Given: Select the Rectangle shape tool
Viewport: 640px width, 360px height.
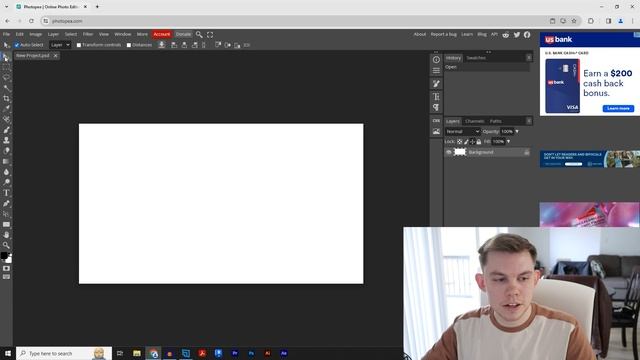Looking at the screenshot, I should point(6,224).
